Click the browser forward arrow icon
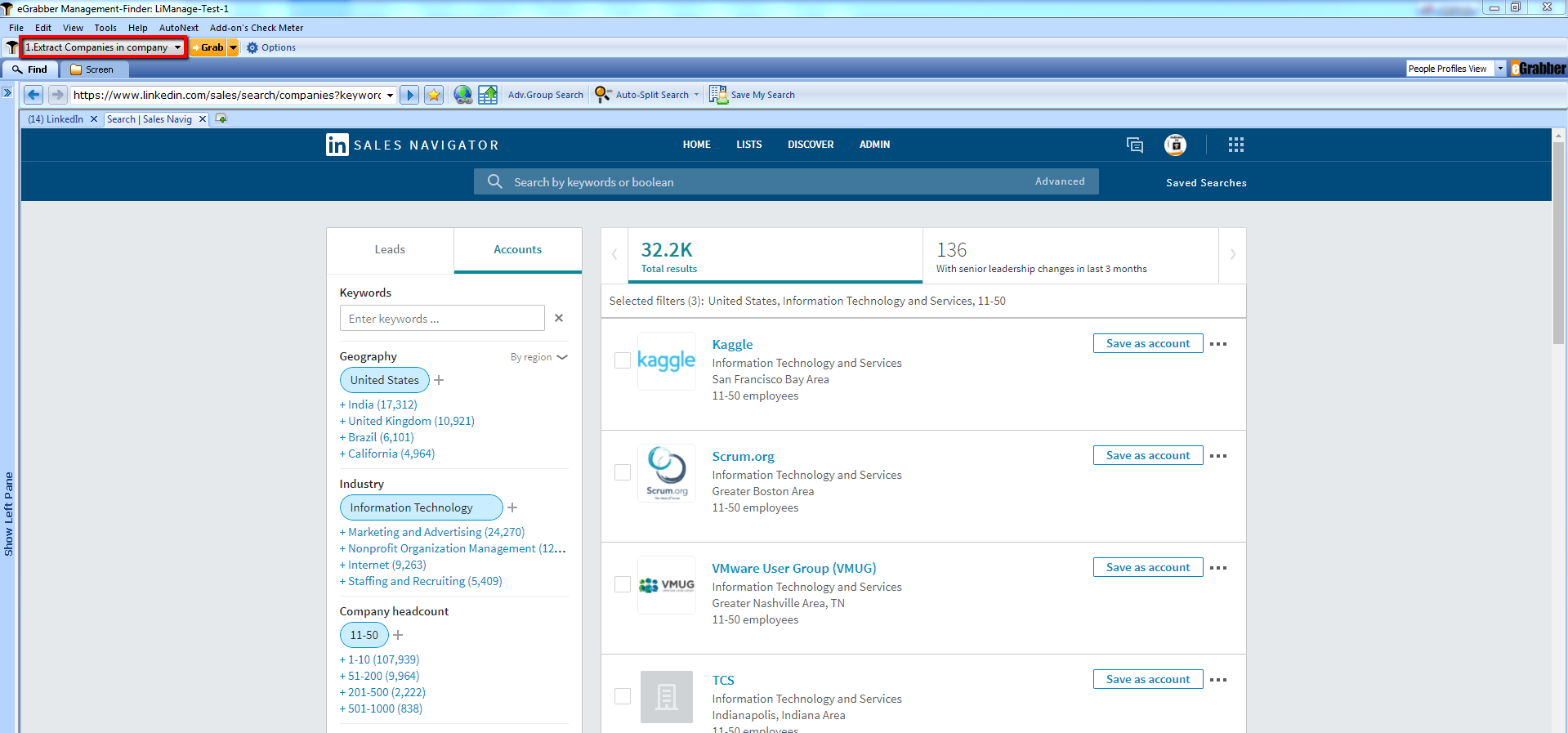The width and height of the screenshot is (1568, 733). 57,95
